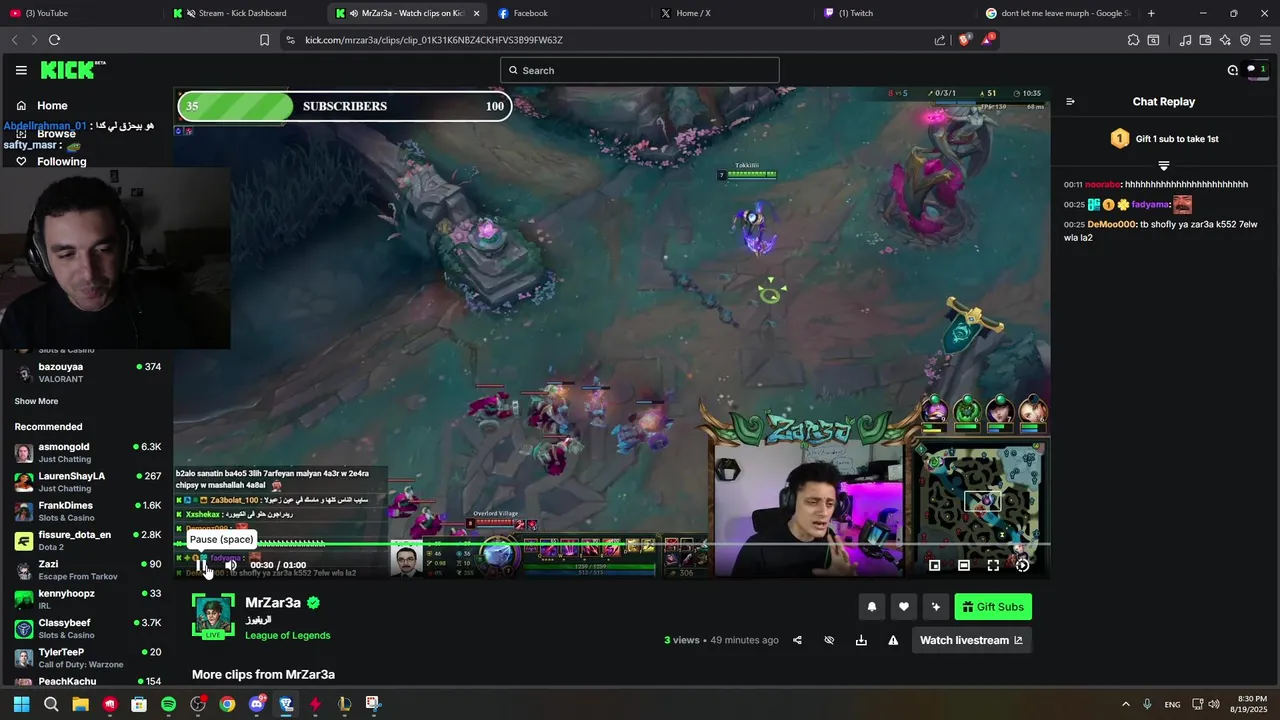Open the LaurenShayLA recommended channel
The width and height of the screenshot is (1280, 720).
pos(87,482)
